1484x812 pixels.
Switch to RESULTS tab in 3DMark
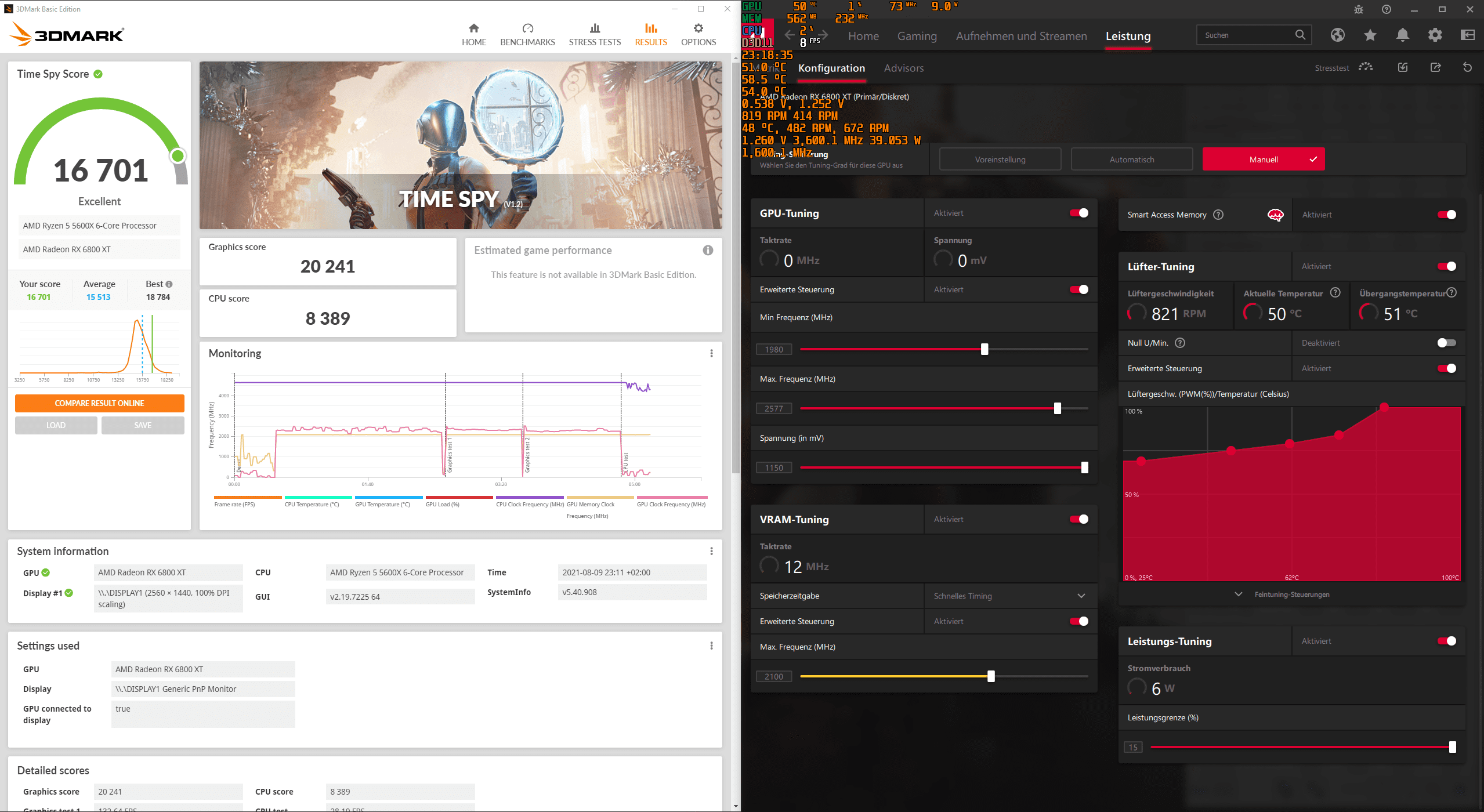[x=650, y=35]
